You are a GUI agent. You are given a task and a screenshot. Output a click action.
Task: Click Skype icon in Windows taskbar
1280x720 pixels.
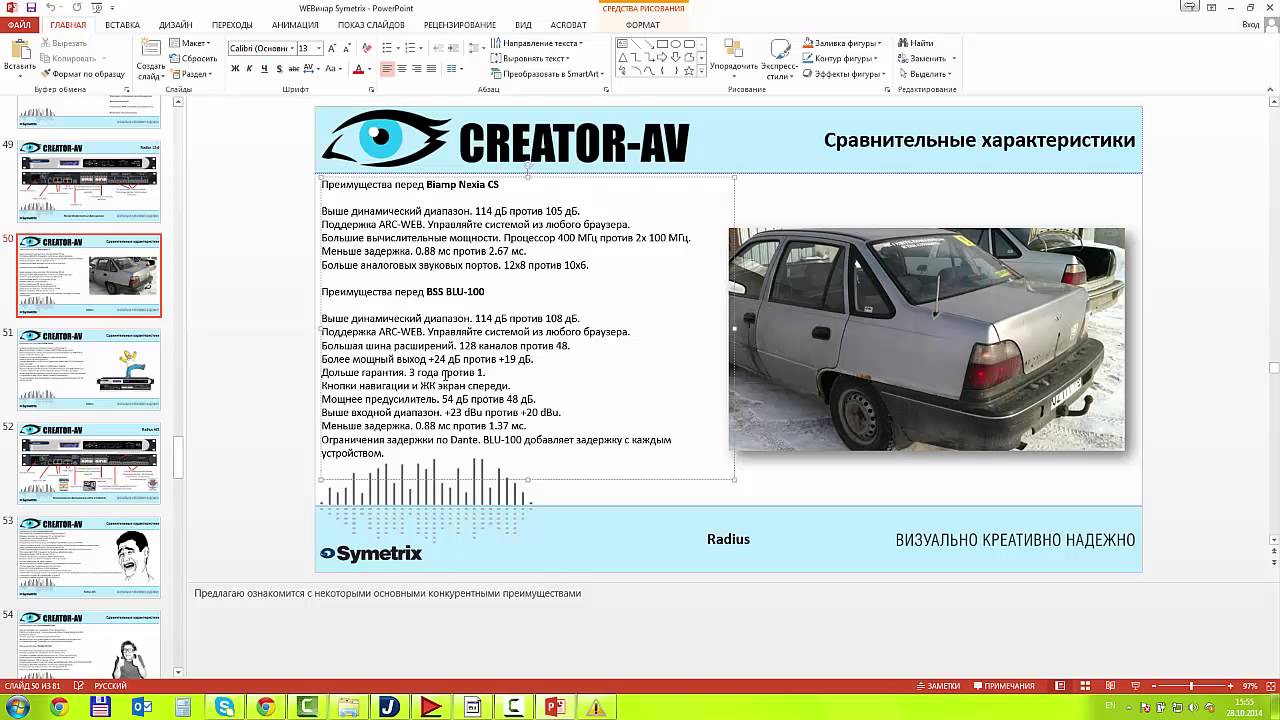click(225, 707)
